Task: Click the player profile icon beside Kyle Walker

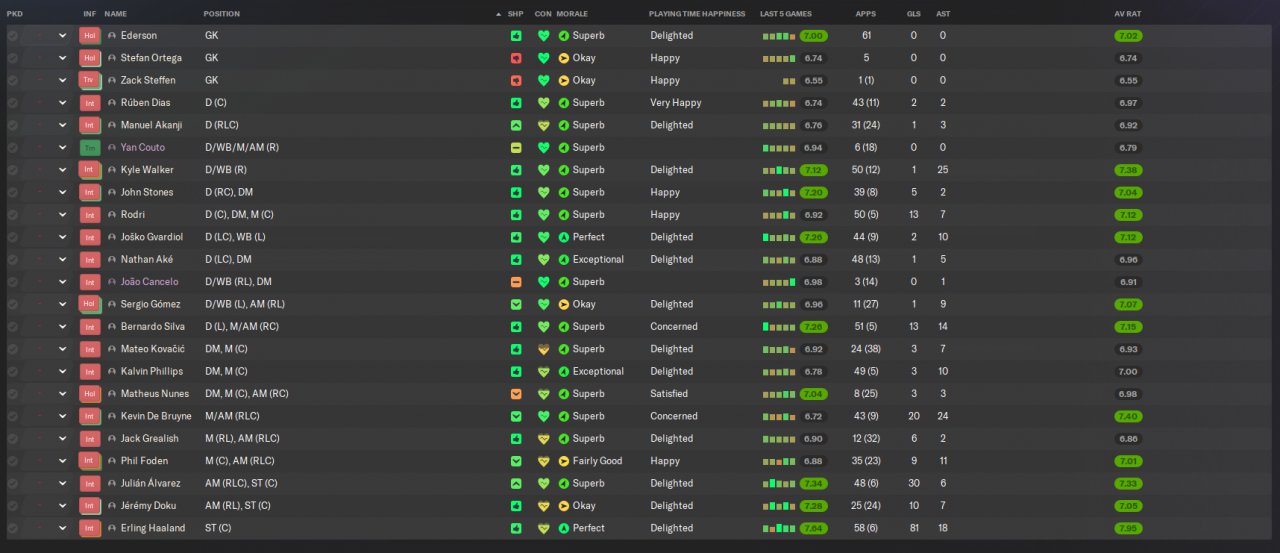Action: click(112, 170)
